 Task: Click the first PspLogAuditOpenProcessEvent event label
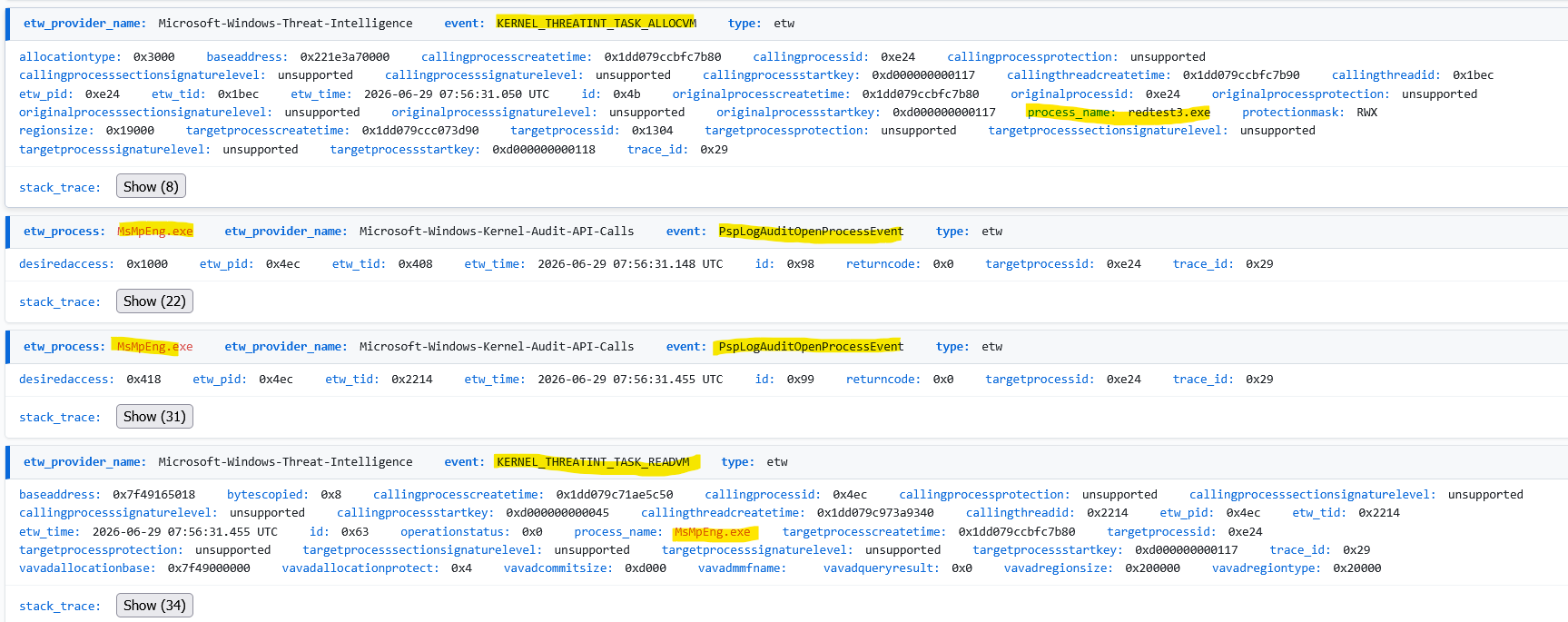click(x=811, y=231)
